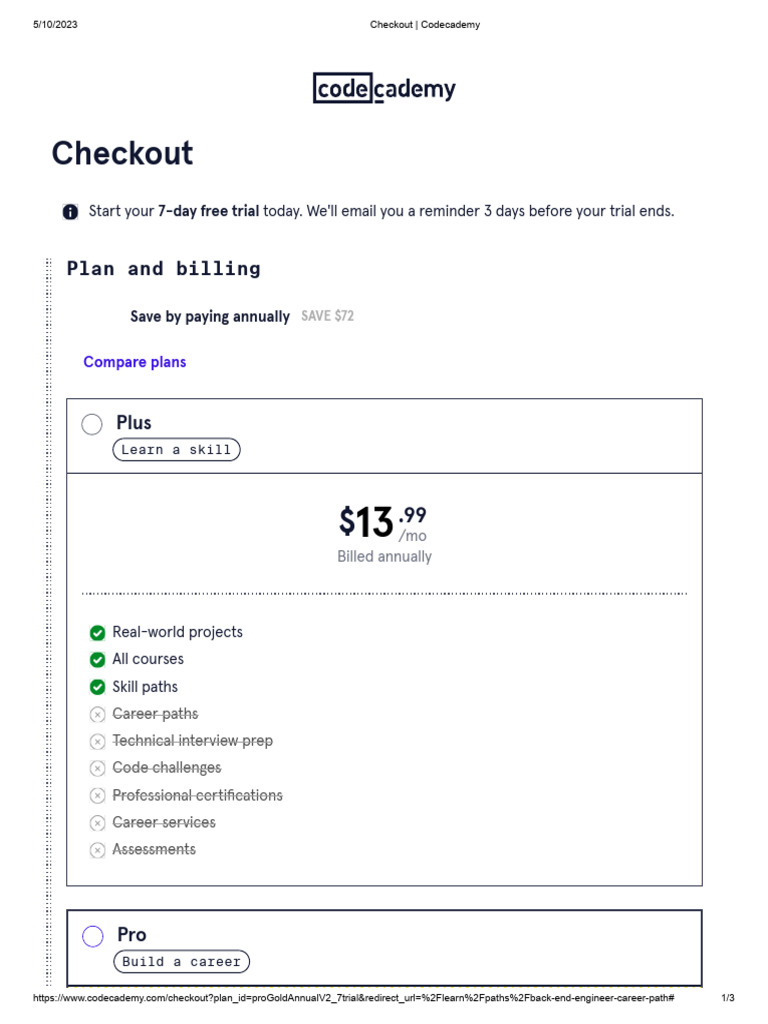The height and width of the screenshot is (1024, 768).
Task: Toggle Save by paying annually option
Action: click(209, 316)
